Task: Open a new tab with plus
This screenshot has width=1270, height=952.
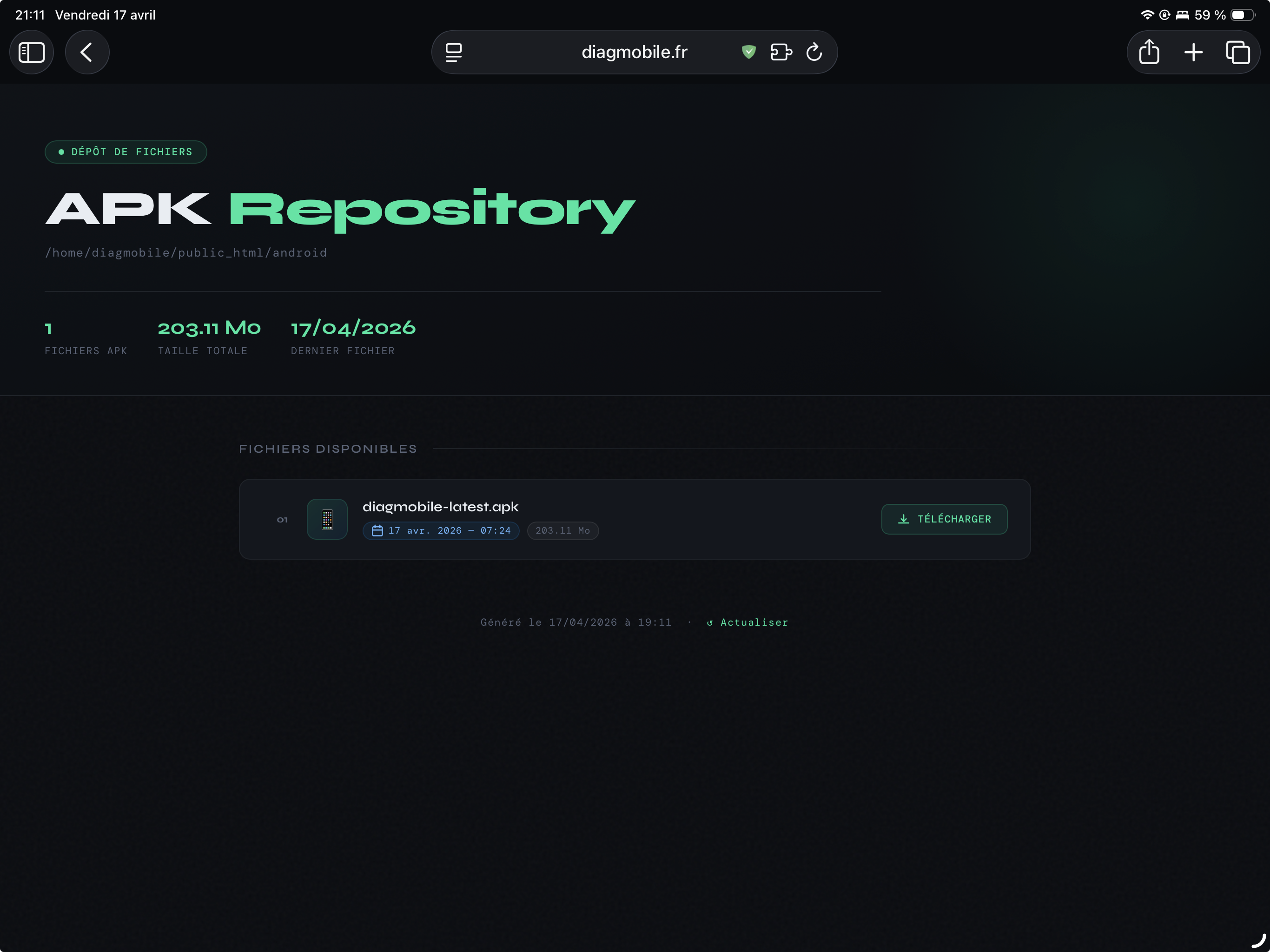Action: [x=1193, y=52]
